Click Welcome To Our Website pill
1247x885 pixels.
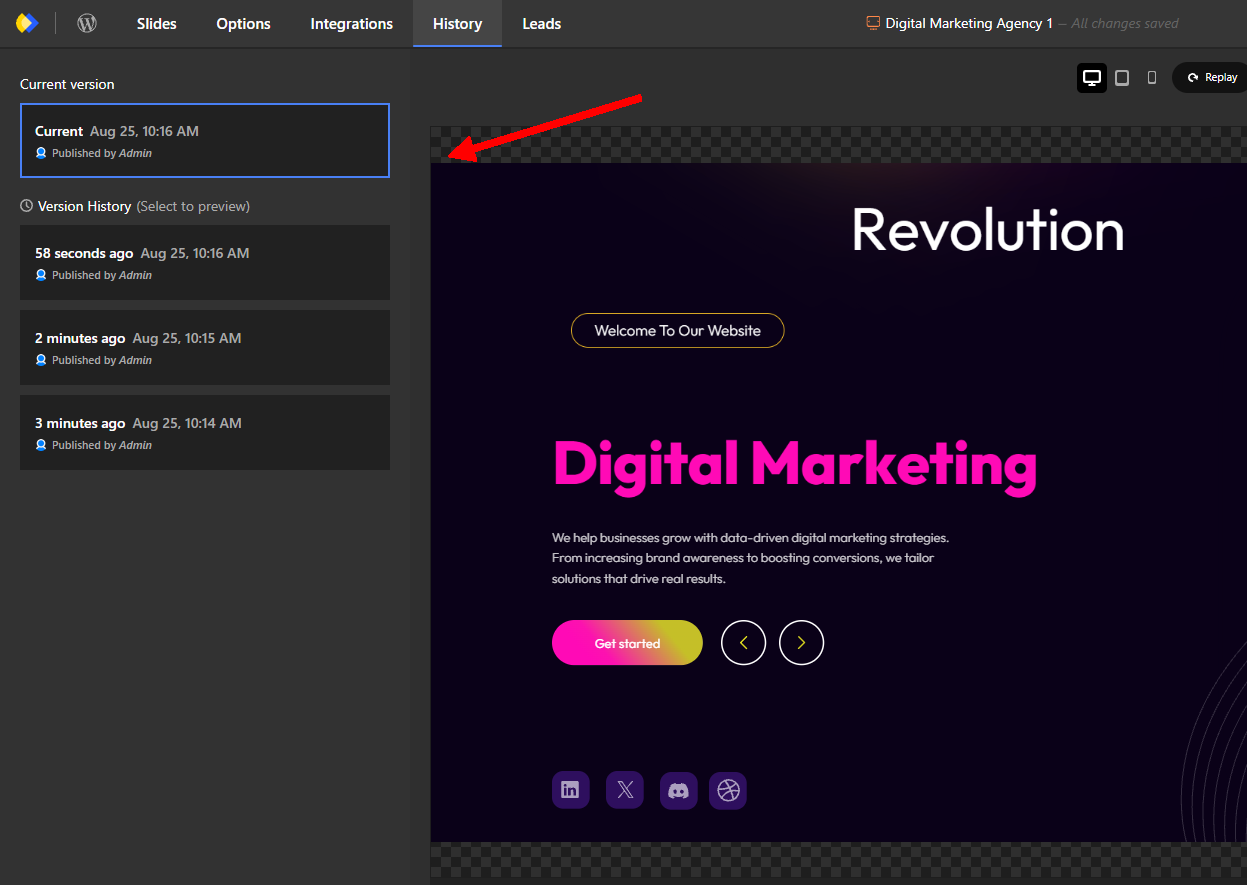click(677, 330)
